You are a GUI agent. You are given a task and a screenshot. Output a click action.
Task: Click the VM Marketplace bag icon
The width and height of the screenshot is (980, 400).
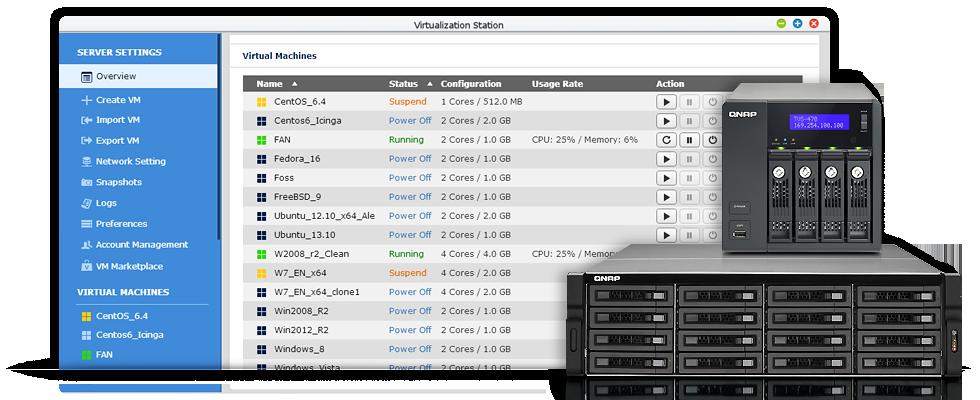86,266
